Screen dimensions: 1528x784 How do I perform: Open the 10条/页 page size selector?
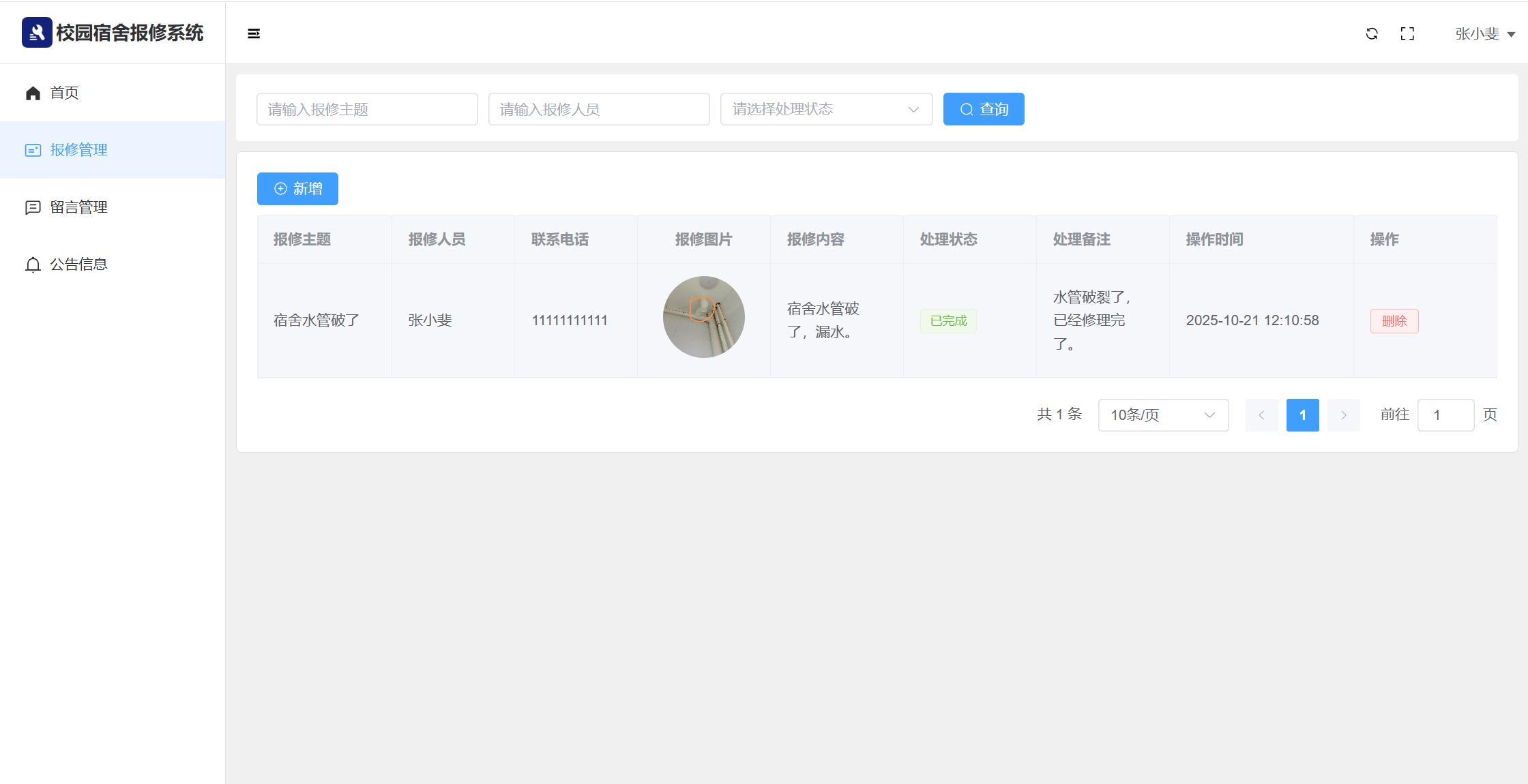(x=1162, y=415)
